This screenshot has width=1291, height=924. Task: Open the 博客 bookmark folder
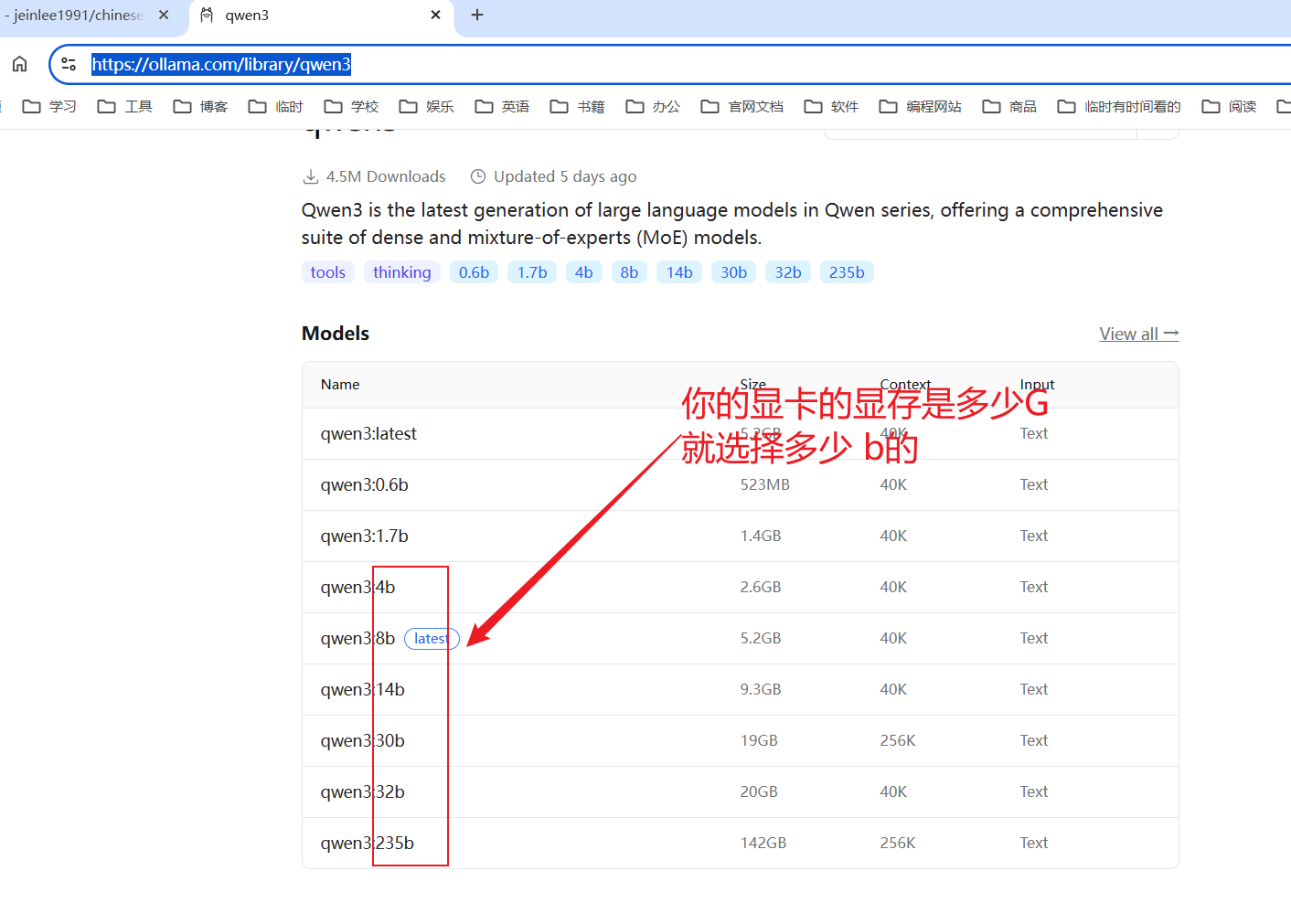click(x=200, y=107)
